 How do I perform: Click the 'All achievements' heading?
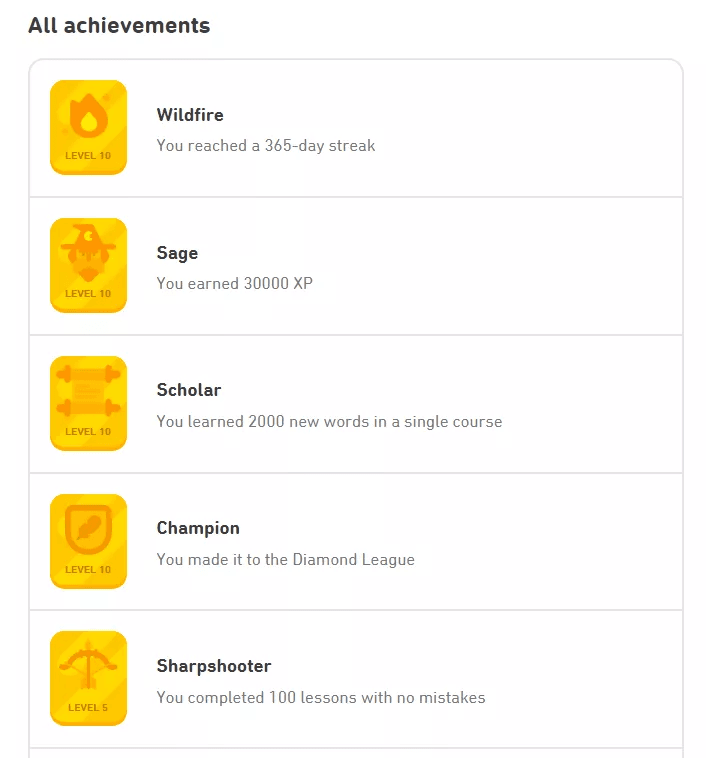point(119,26)
